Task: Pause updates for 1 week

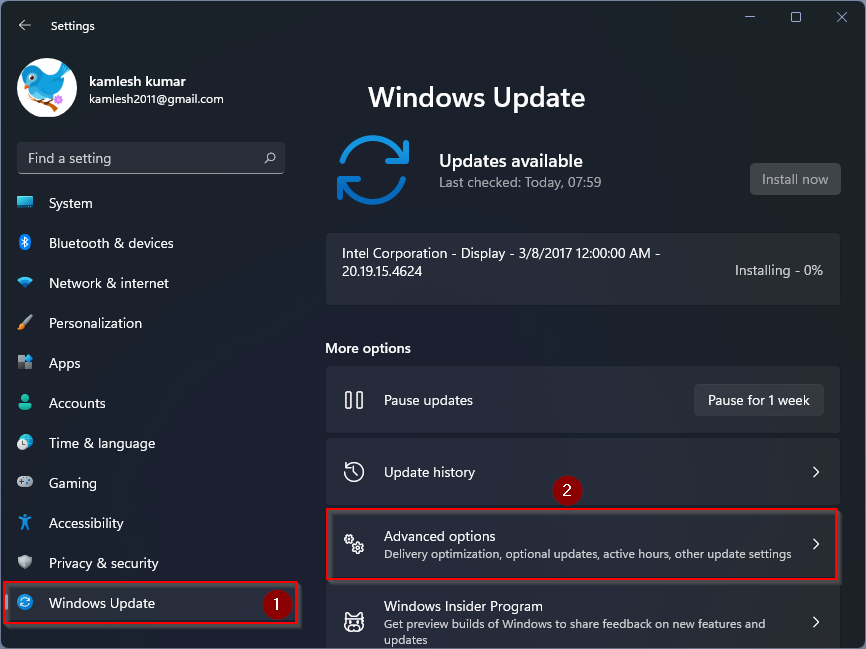Action: [x=758, y=400]
